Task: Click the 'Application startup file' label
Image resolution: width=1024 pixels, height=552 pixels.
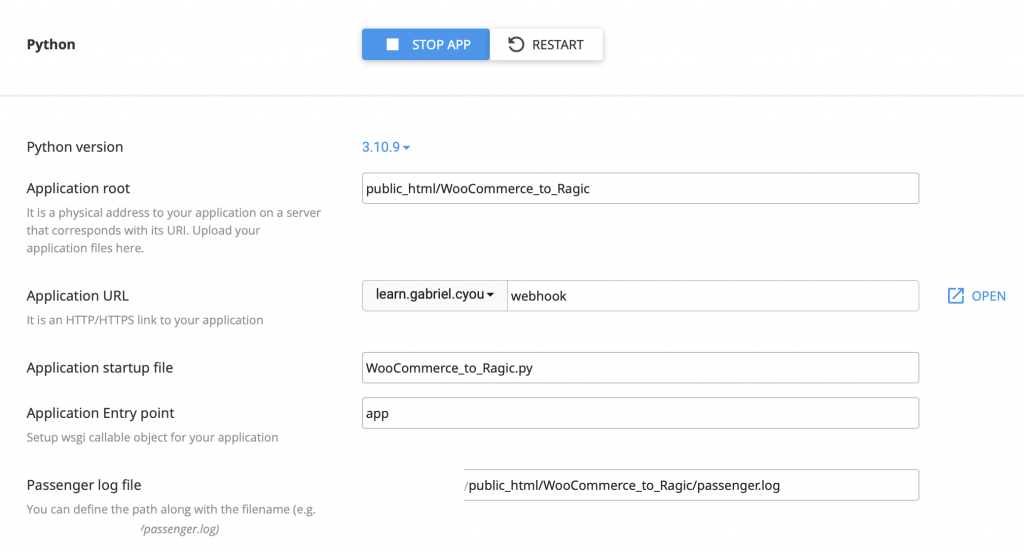Action: (100, 368)
